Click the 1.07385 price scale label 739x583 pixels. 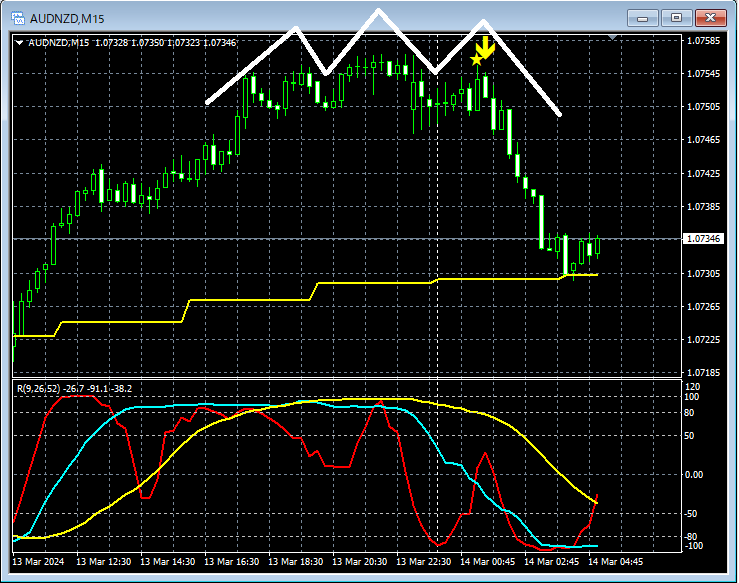click(x=704, y=207)
